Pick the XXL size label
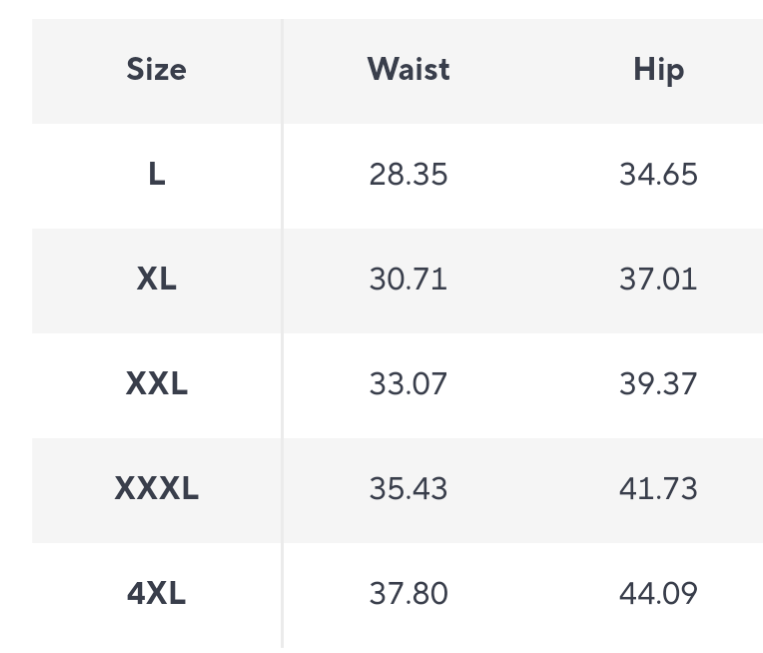Screen dimensions: 763x653 pyautogui.click(x=156, y=385)
